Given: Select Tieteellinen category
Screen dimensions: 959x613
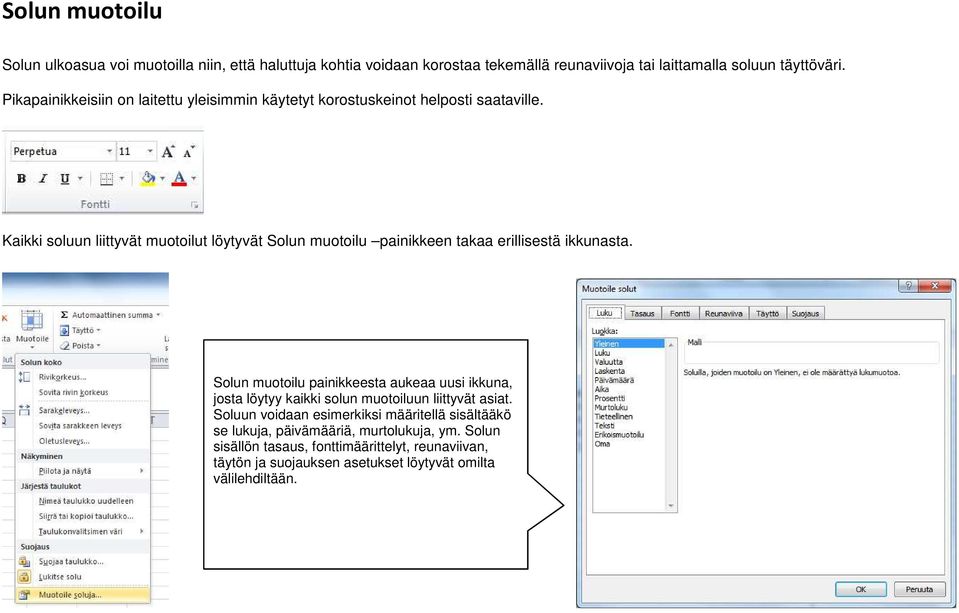Looking at the screenshot, I should [x=628, y=417].
